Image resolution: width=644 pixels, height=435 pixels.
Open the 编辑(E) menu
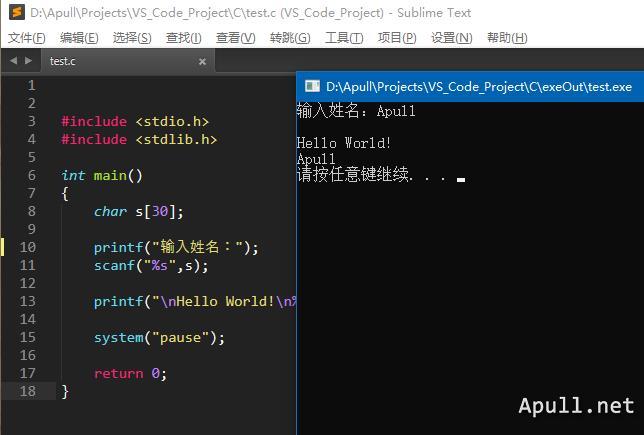pos(79,38)
